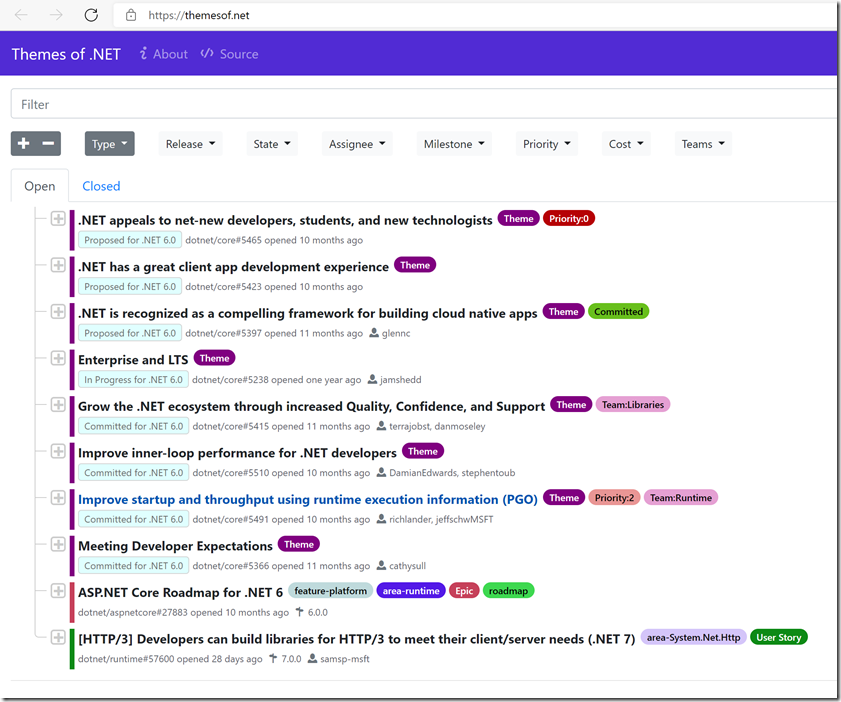The image size is (841, 702).
Task: Click the User Story label
Action: tap(778, 637)
